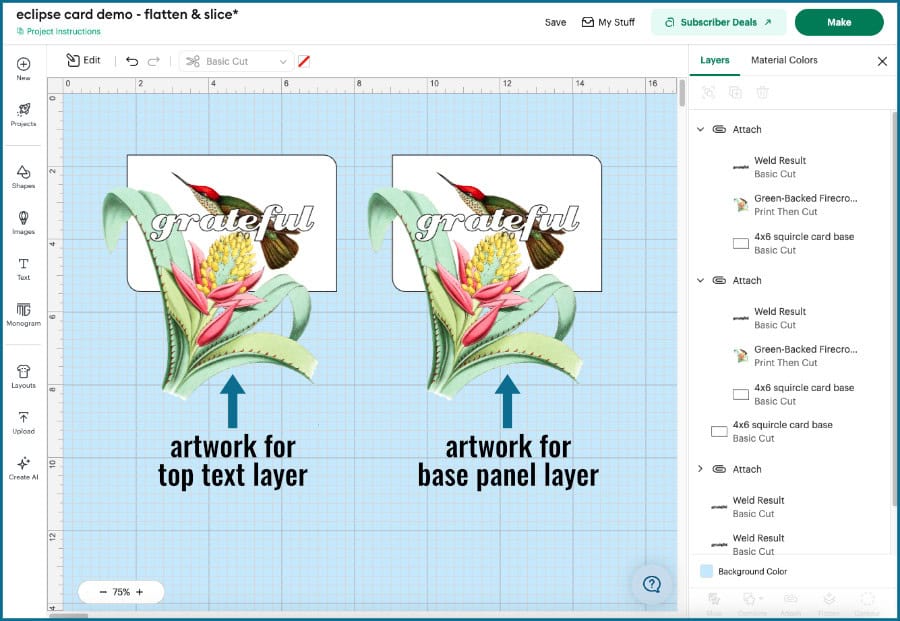Click the canvas vertical scrollbar
The image size is (900, 621).
coord(682,93)
